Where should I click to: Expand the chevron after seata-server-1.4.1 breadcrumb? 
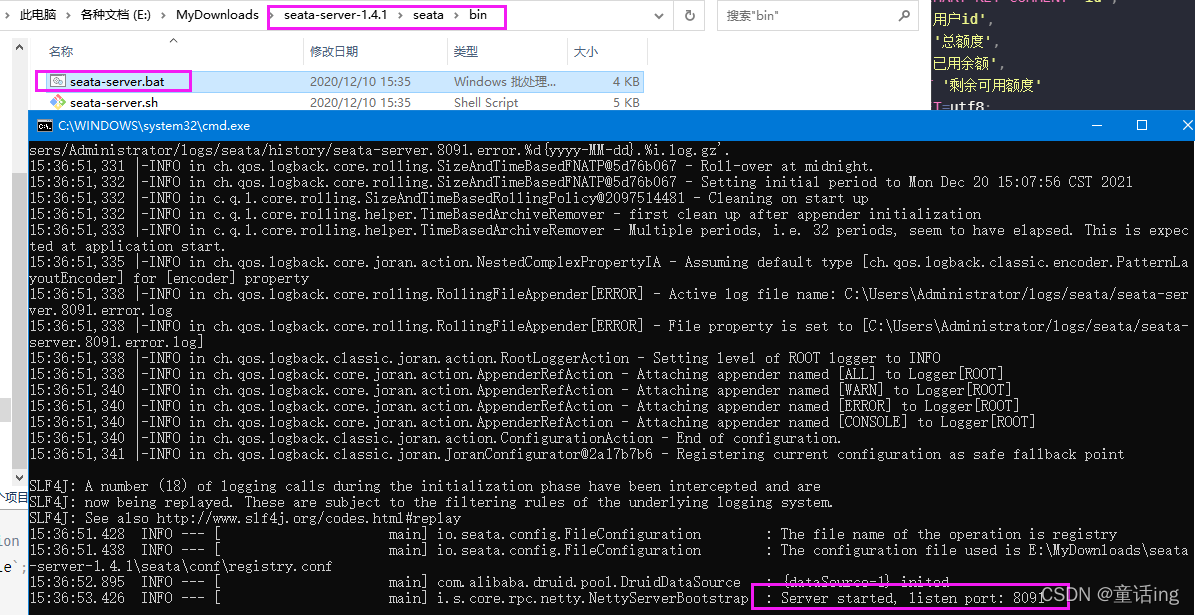[x=400, y=15]
